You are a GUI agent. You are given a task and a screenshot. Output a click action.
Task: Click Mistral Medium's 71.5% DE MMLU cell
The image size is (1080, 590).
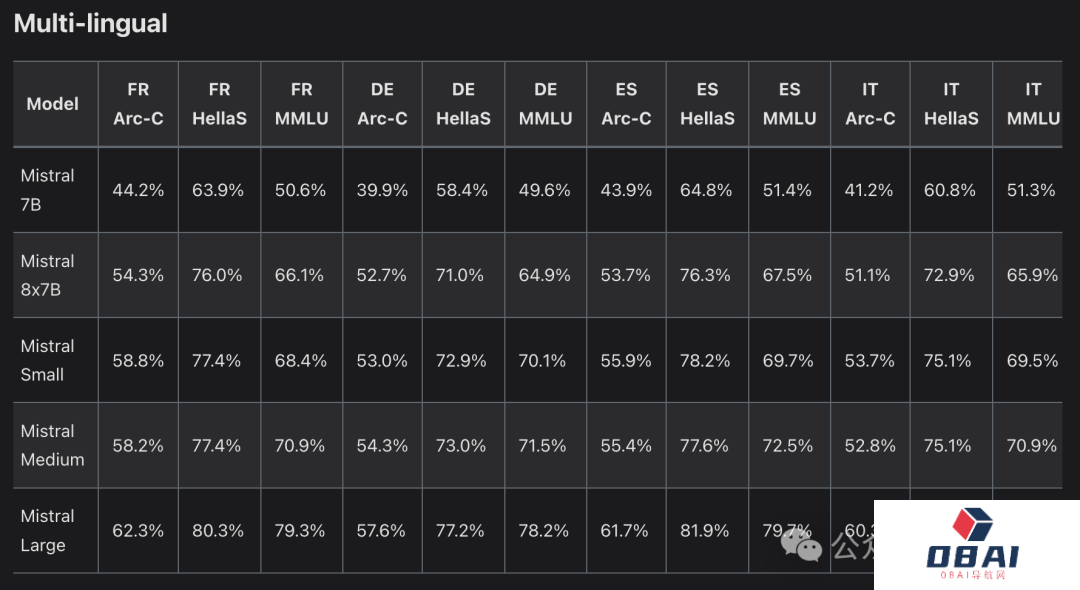tap(545, 446)
